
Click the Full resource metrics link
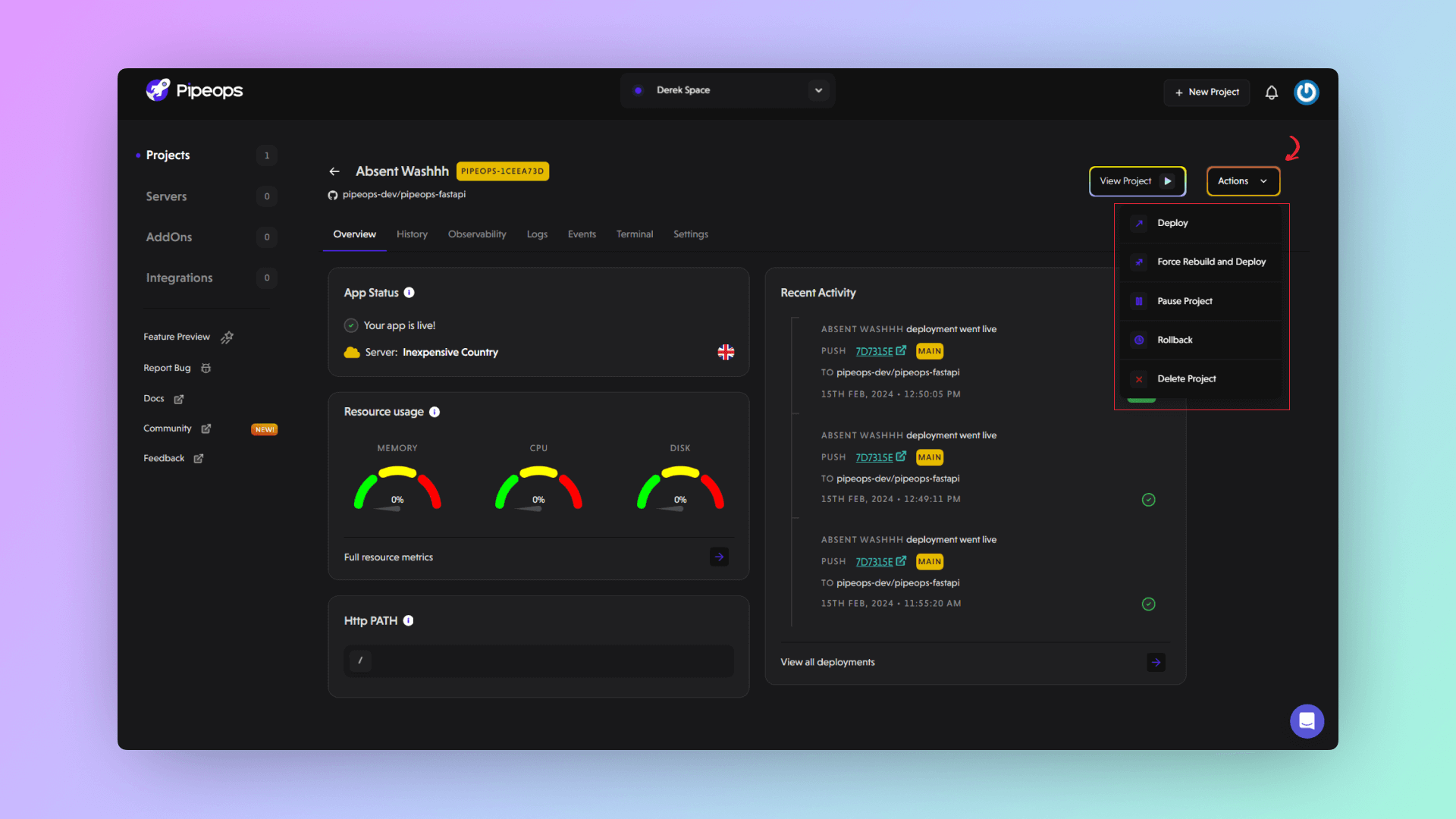tap(388, 557)
